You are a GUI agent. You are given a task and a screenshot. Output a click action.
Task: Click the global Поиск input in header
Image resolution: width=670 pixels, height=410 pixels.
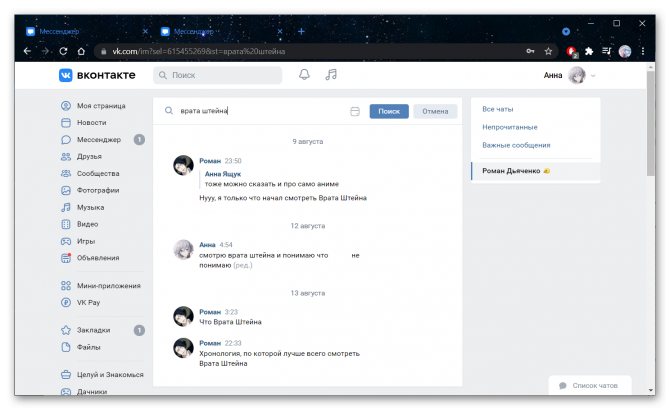click(x=217, y=75)
